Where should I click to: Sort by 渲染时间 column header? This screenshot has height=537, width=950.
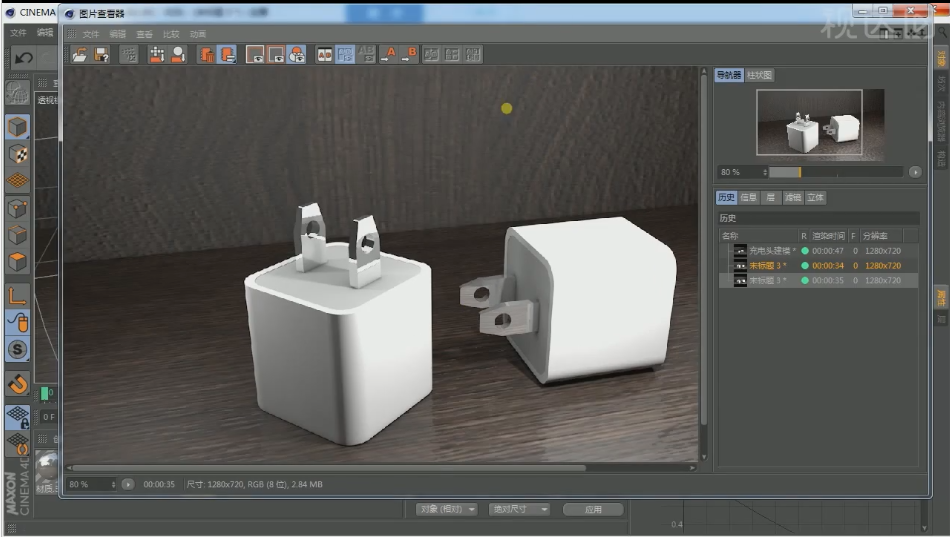[x=828, y=236]
